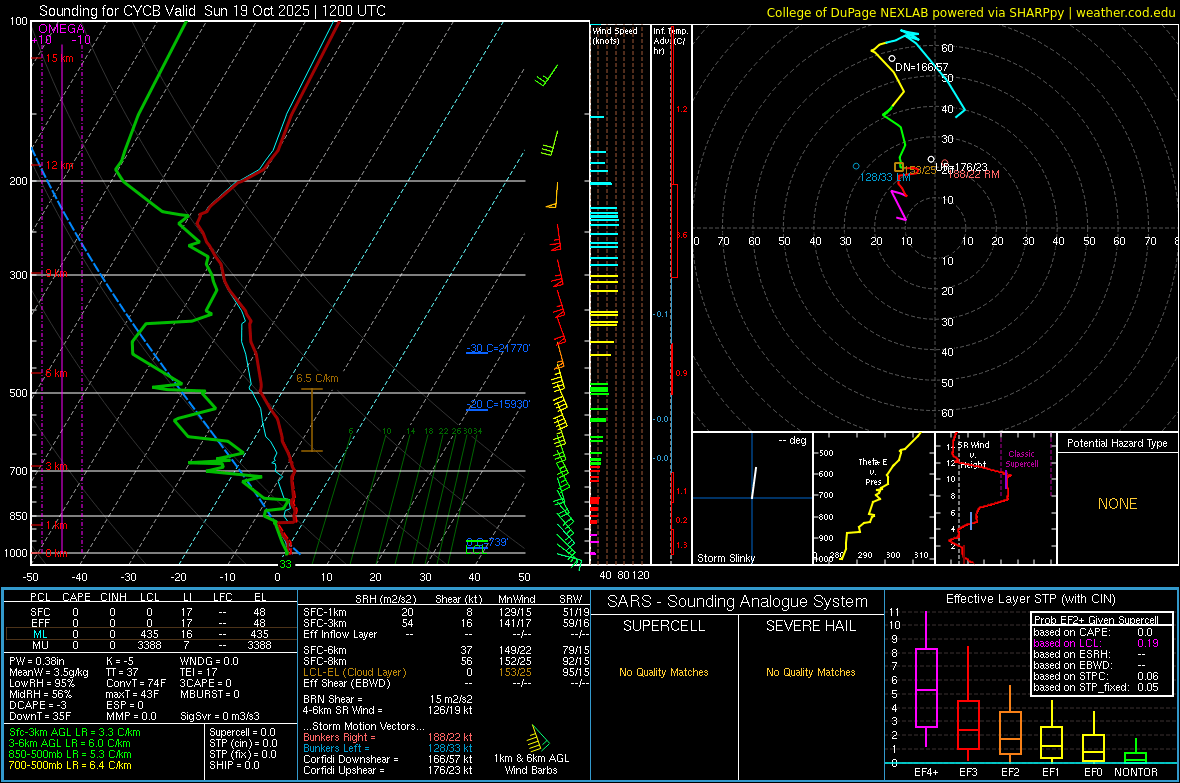This screenshot has width=1180, height=783.
Task: Click the '188/22 RM' hodograph label
Action: (973, 174)
